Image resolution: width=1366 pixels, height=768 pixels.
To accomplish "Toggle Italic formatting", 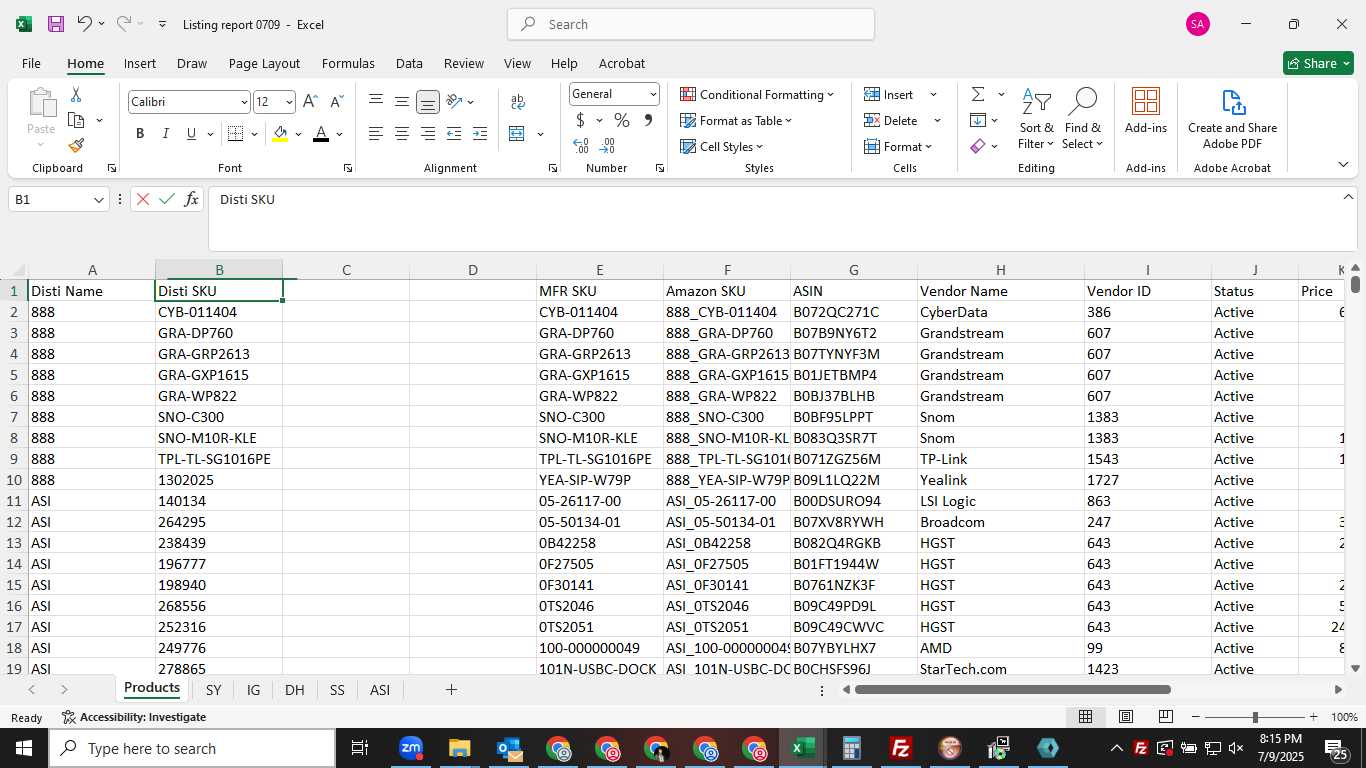I will [166, 134].
